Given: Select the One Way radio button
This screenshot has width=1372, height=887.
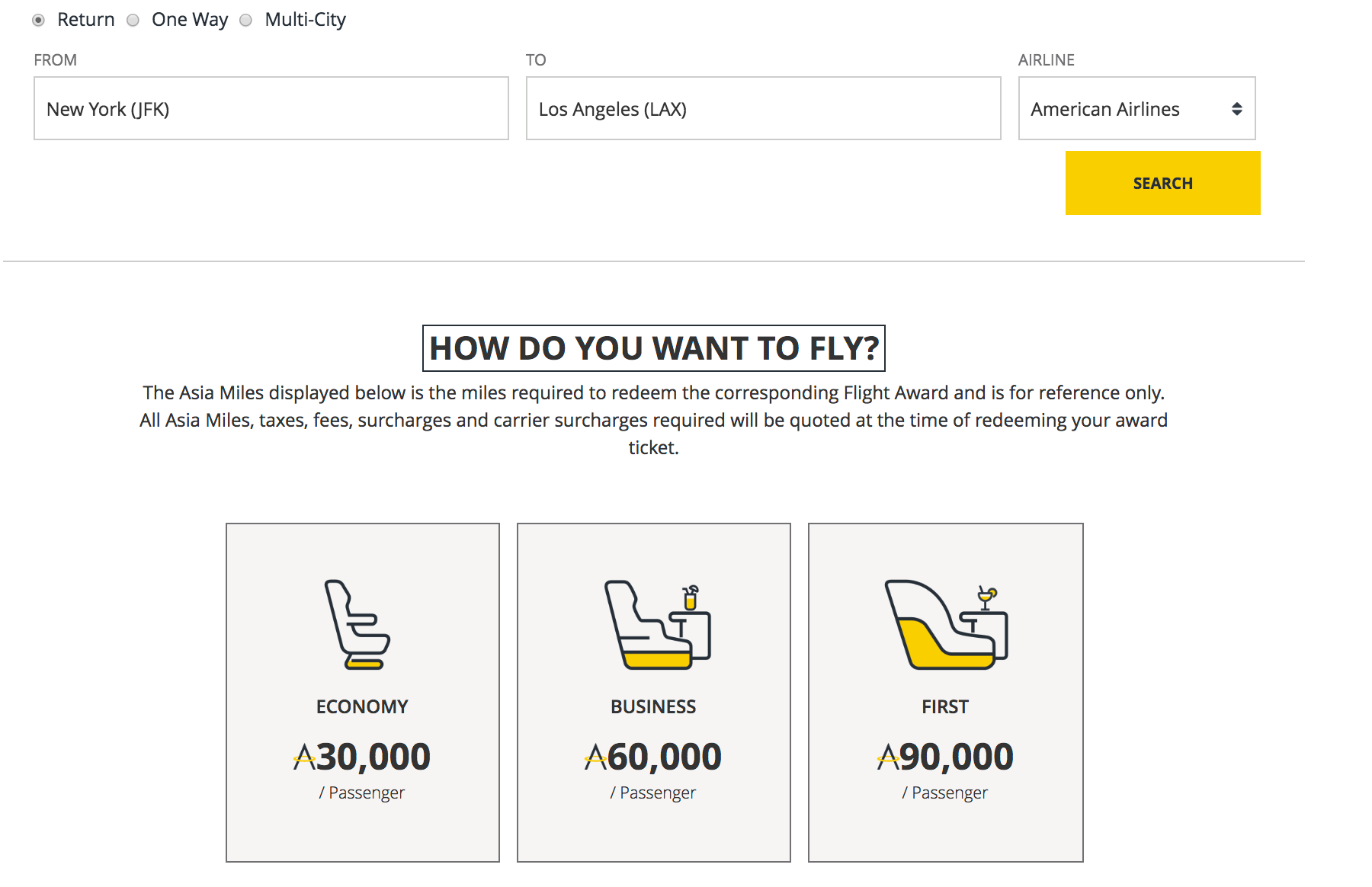Looking at the screenshot, I should [x=133, y=21].
